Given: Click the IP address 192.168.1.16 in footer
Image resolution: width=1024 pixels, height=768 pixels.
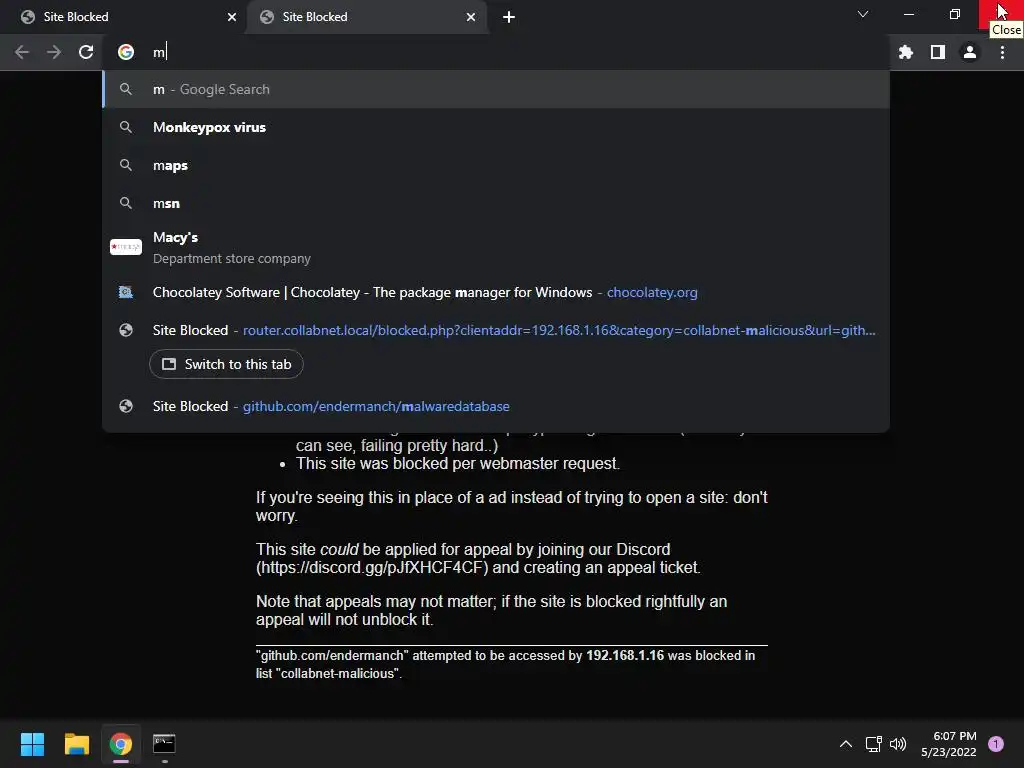Looking at the screenshot, I should point(624,656).
